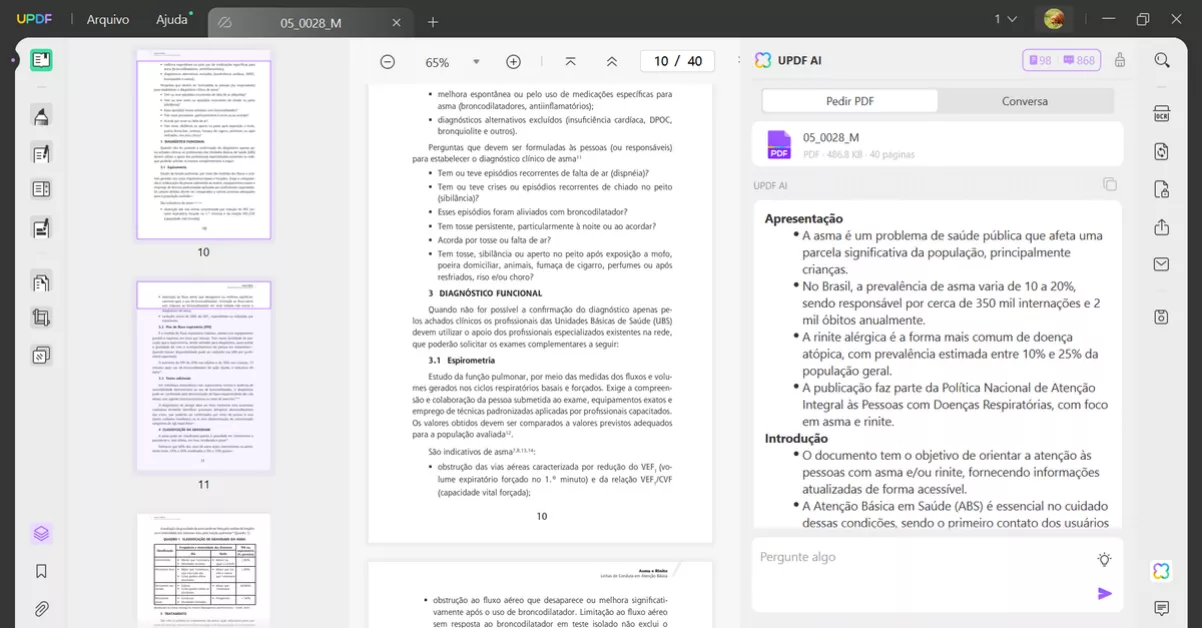Send PDF by email icon
1202x628 pixels.
[1161, 264]
